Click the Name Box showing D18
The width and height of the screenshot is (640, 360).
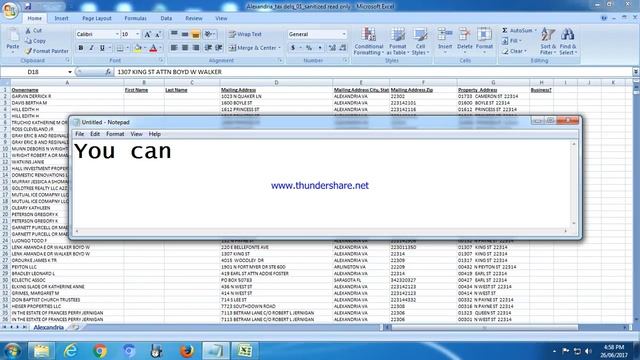pos(33,72)
